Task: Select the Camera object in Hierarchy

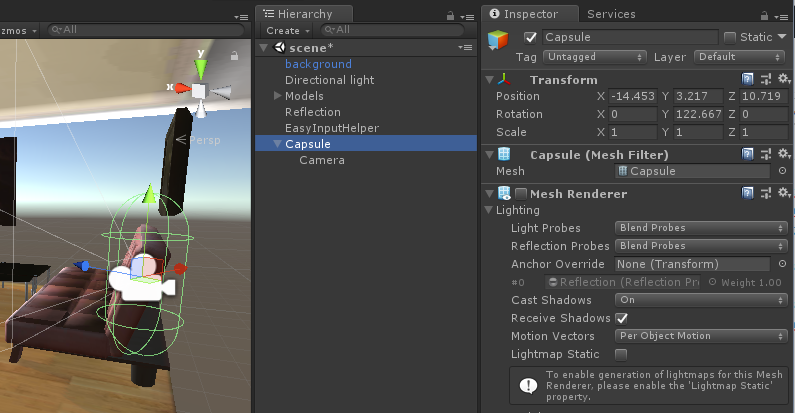Action: click(321, 160)
